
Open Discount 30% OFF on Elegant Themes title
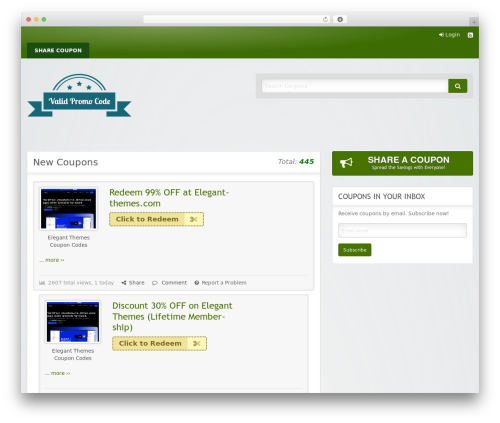tap(172, 316)
